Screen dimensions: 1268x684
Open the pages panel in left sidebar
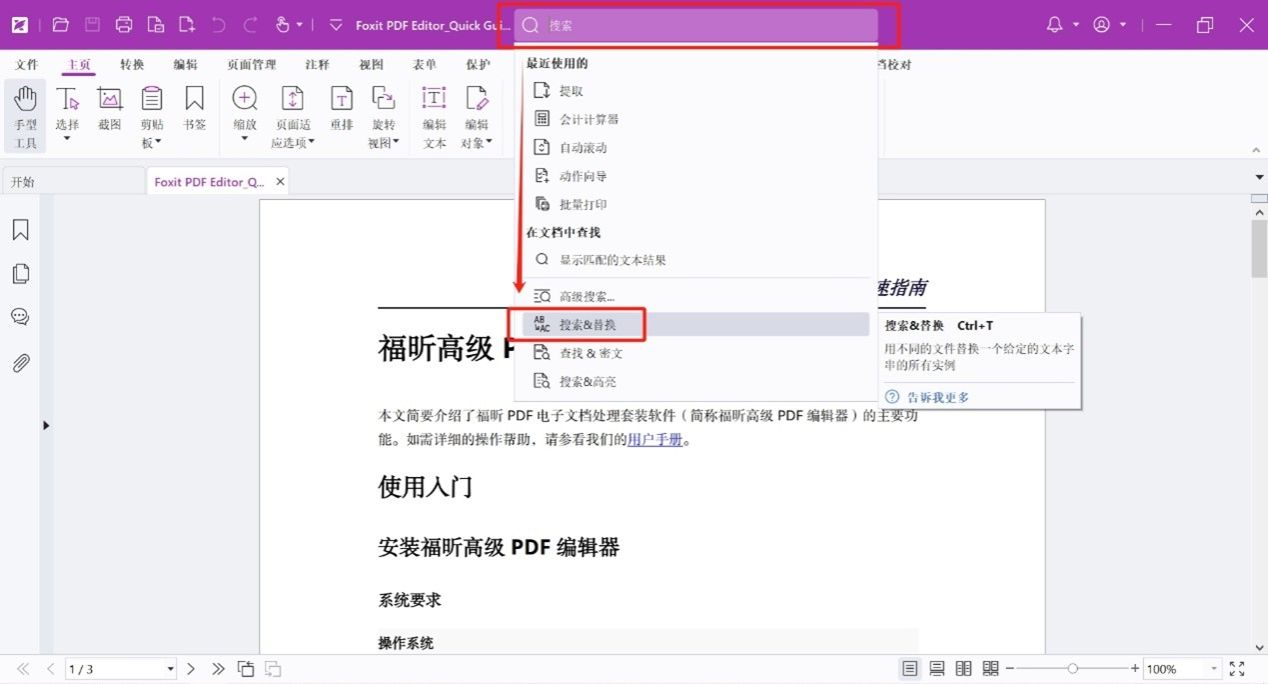(x=20, y=273)
